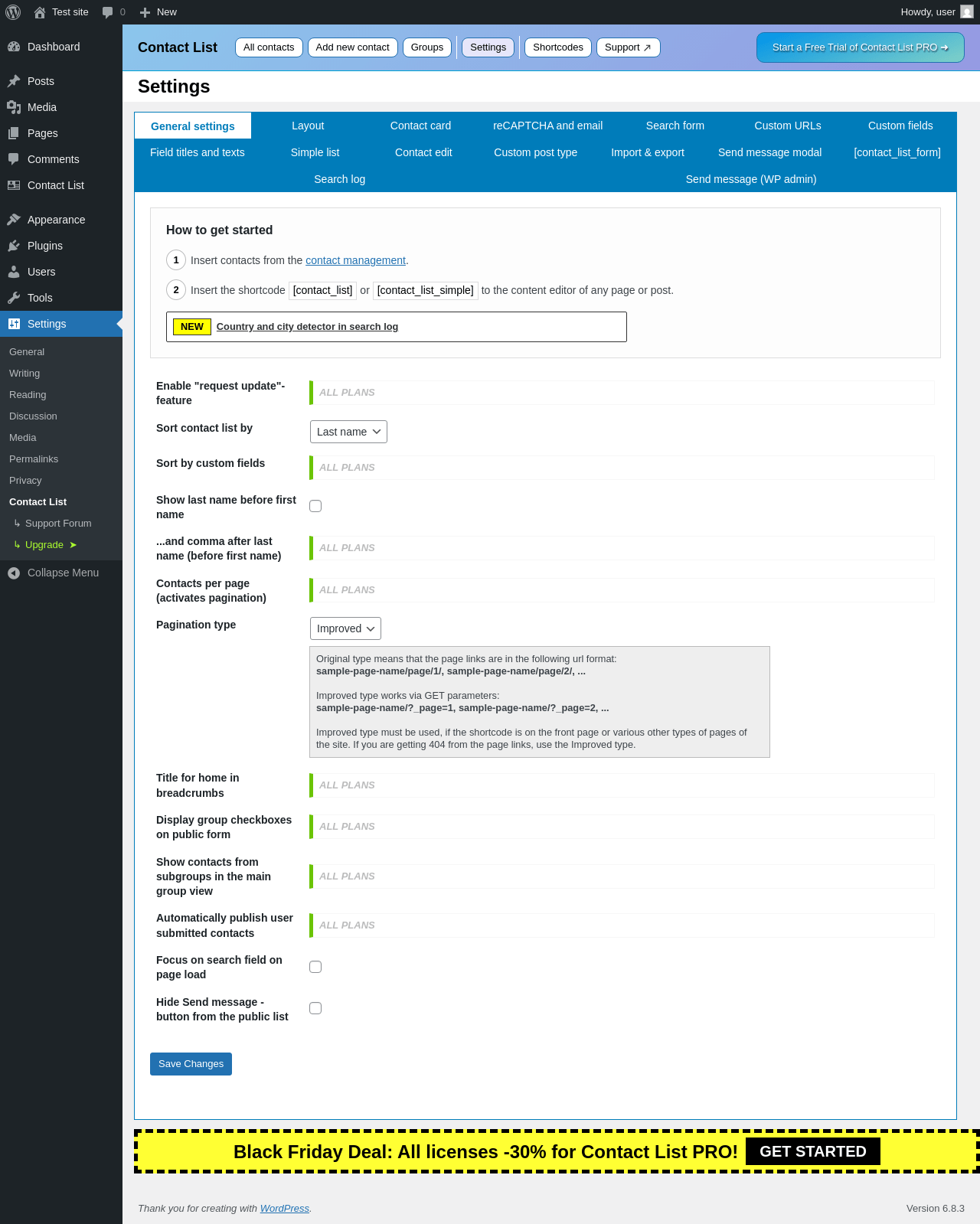Screen dimensions: 980x1224
Task: Open the Test site home icon
Action: [x=40, y=12]
